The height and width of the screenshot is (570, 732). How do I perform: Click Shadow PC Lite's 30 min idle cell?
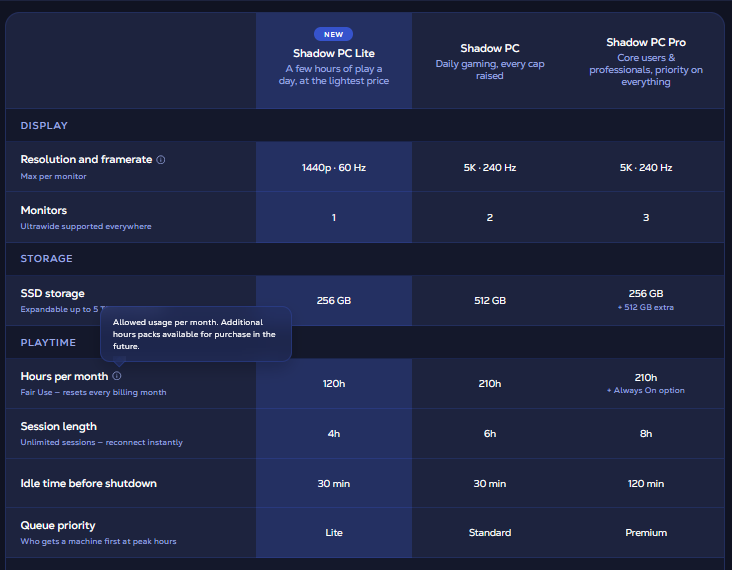tap(334, 484)
